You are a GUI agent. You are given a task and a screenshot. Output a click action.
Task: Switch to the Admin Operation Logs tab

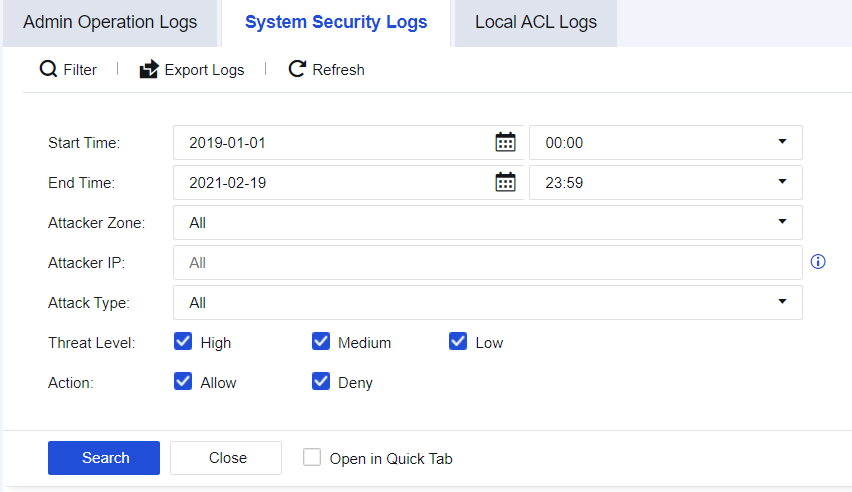coord(110,22)
